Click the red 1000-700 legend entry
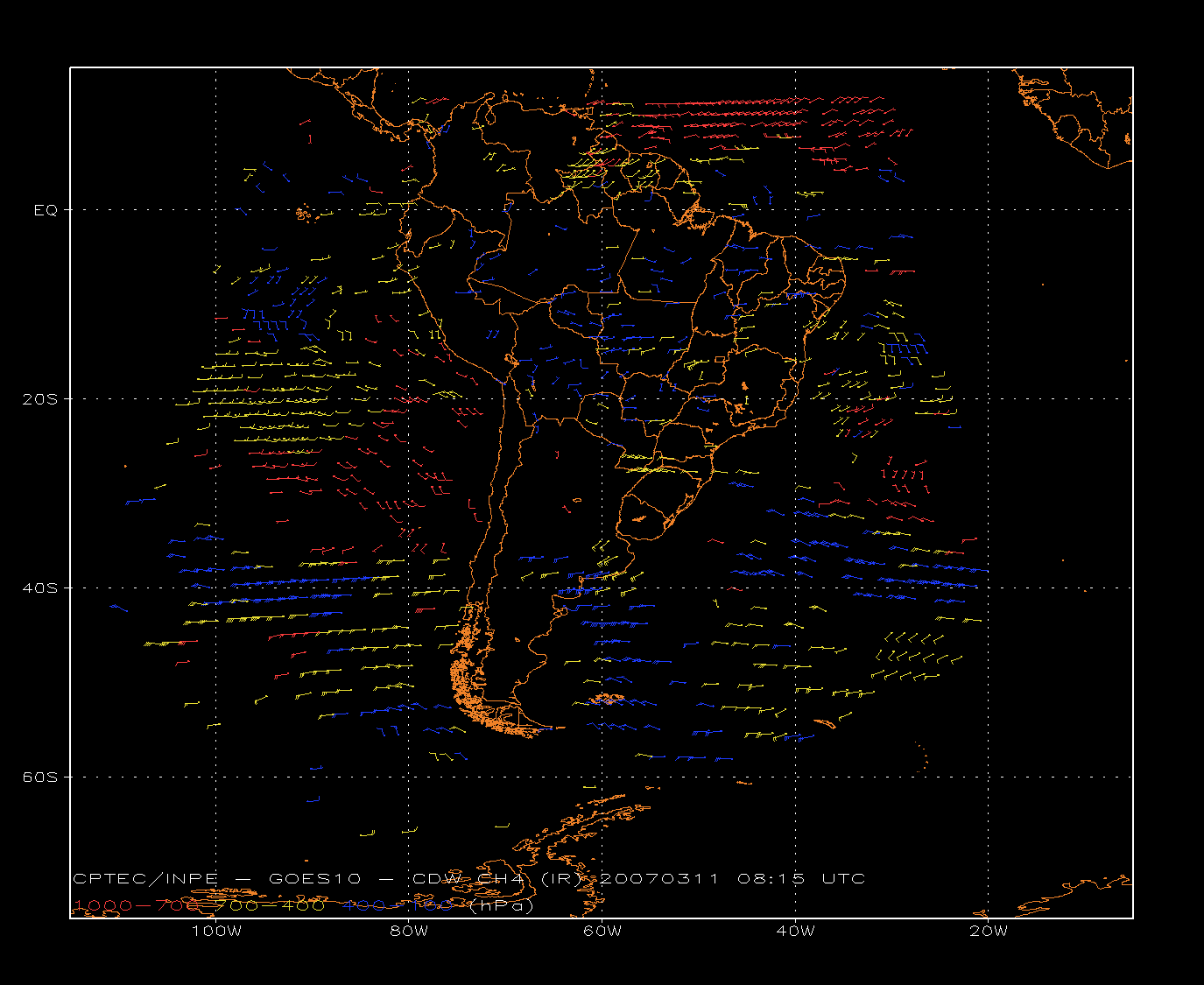 137,905
